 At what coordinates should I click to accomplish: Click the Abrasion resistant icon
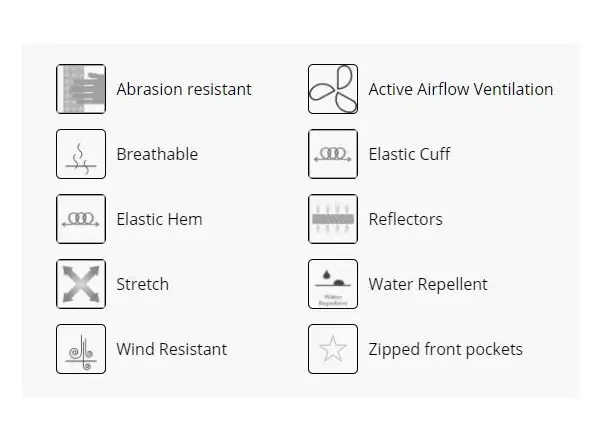pos(81,89)
